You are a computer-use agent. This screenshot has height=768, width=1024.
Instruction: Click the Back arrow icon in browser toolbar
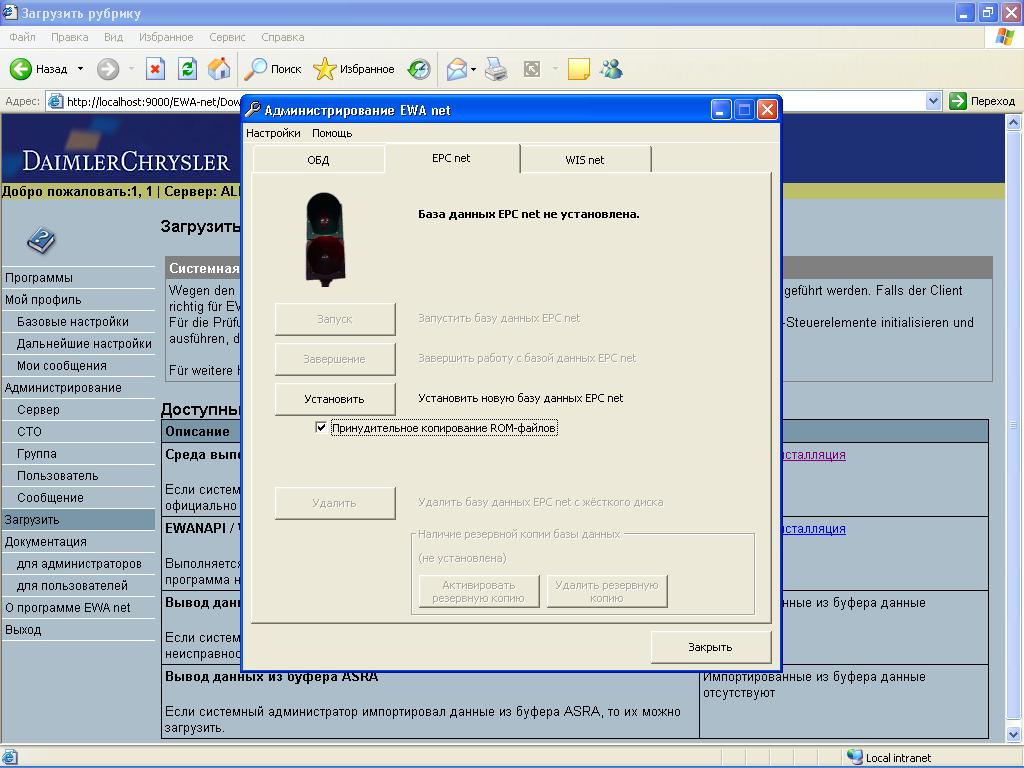pos(20,69)
